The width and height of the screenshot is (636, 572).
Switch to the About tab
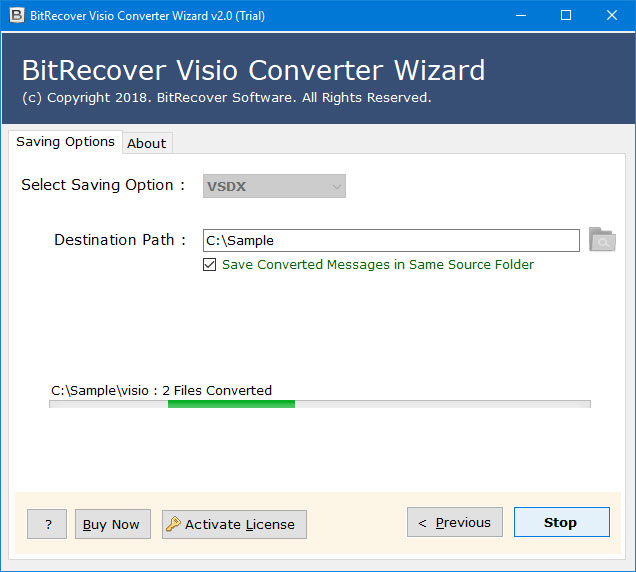pyautogui.click(x=147, y=143)
